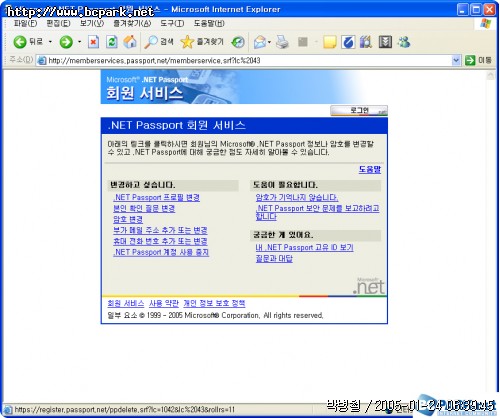Go to the Home page icon
Image resolution: width=500 pixels, height=418 pixels.
coord(130,42)
